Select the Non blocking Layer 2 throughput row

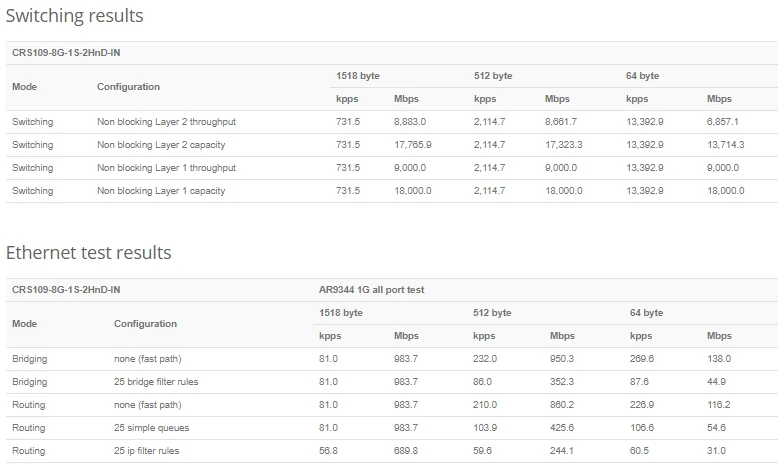coord(166,122)
